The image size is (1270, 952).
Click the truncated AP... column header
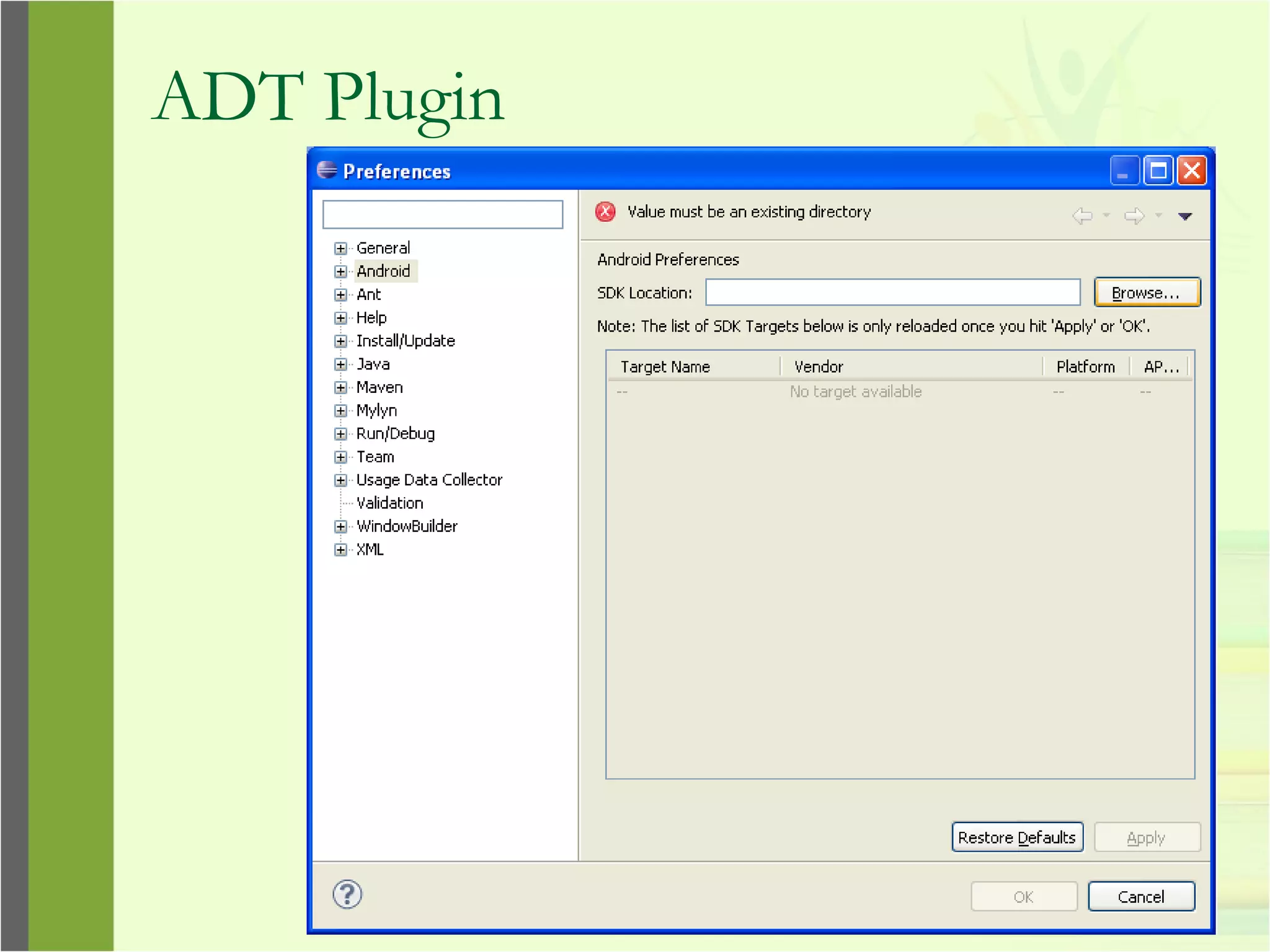coord(1160,366)
